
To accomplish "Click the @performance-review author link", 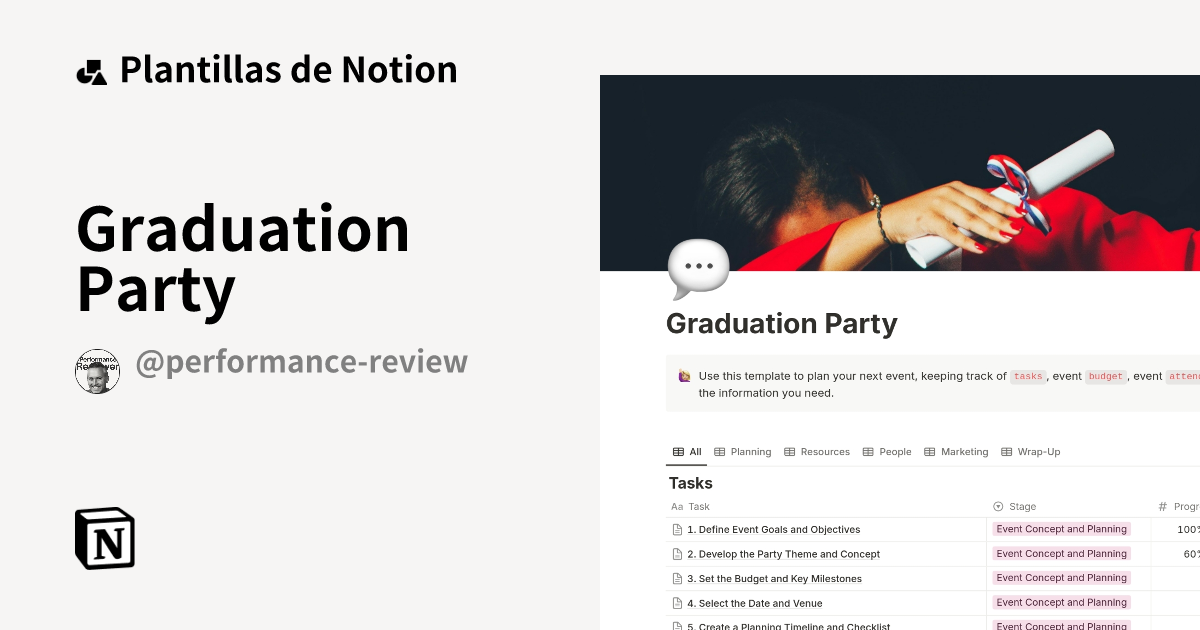I will 301,362.
